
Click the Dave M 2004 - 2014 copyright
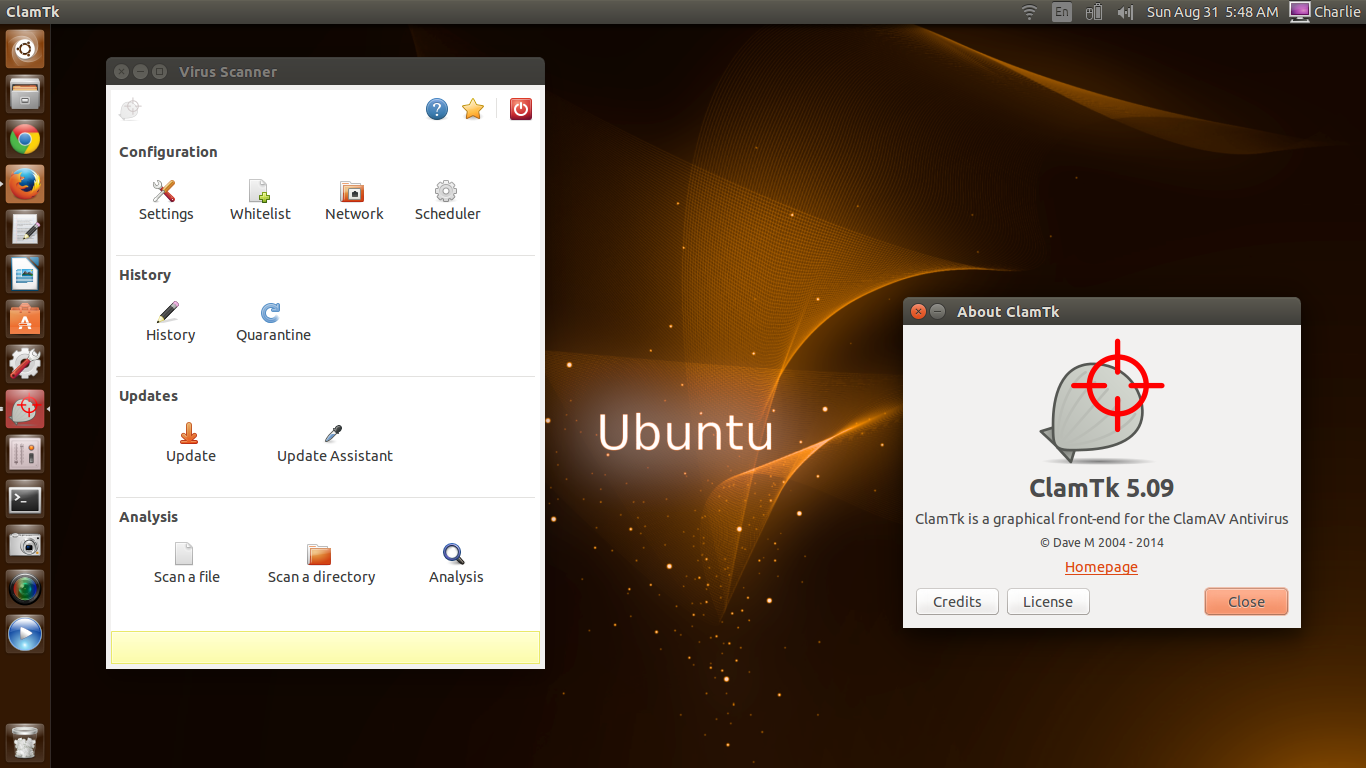point(1101,542)
